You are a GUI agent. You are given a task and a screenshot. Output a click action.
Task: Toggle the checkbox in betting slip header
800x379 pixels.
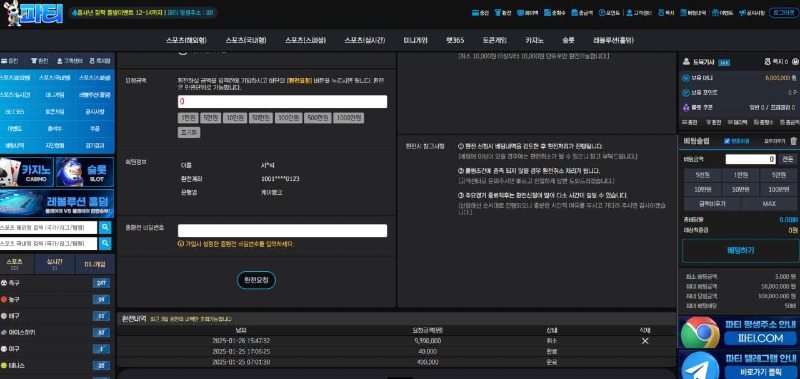[727, 141]
